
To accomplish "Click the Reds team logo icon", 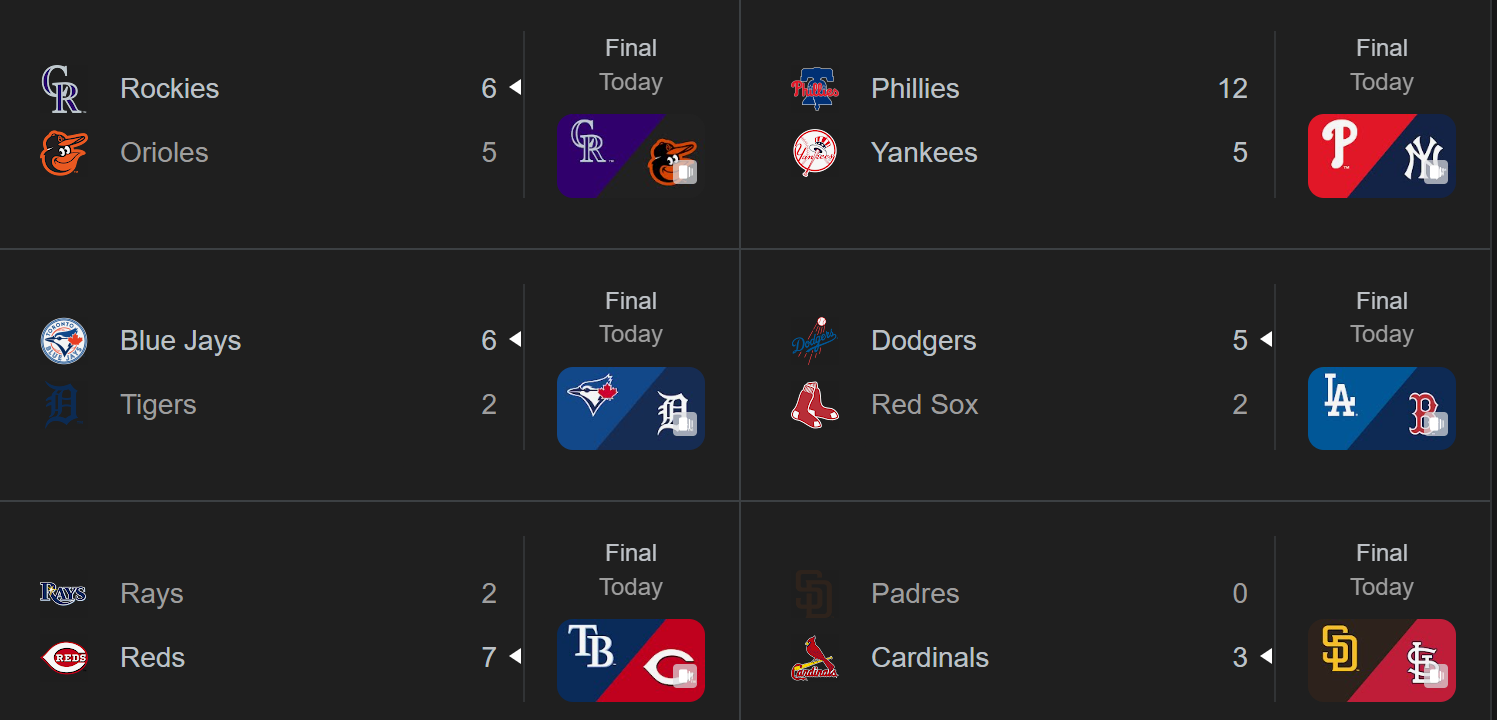I will [63, 658].
